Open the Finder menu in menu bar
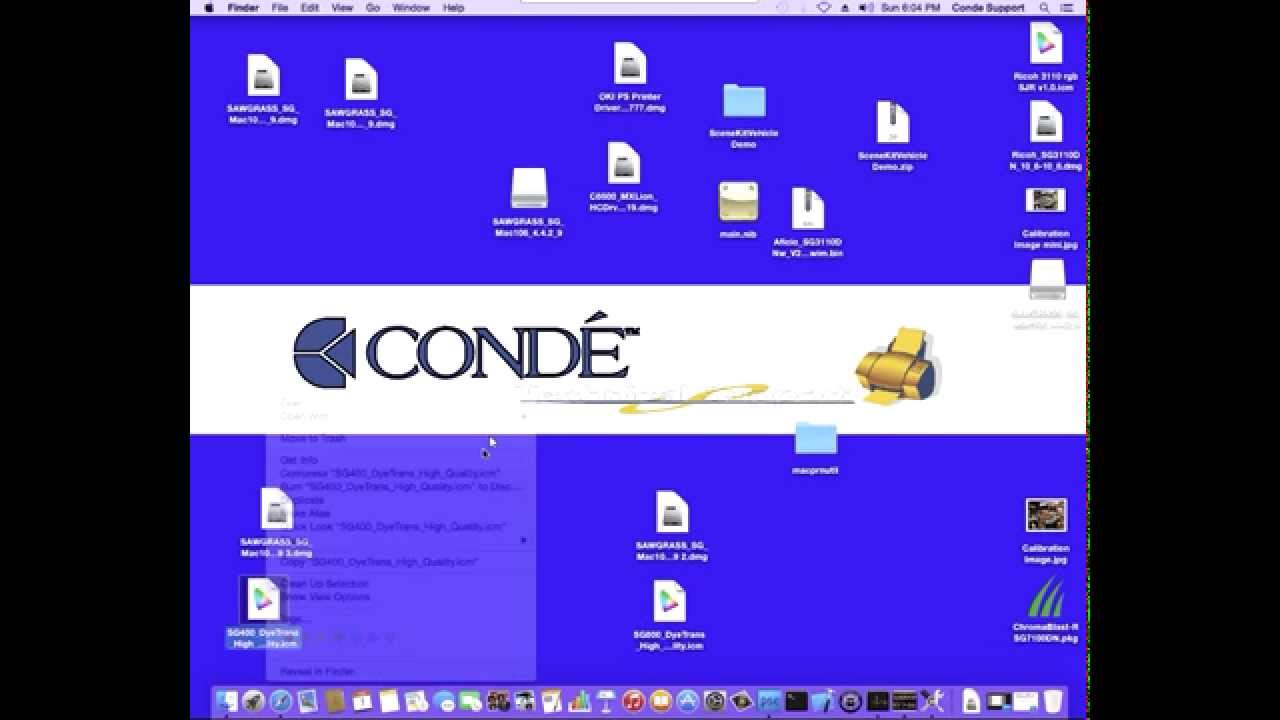 pos(243,7)
